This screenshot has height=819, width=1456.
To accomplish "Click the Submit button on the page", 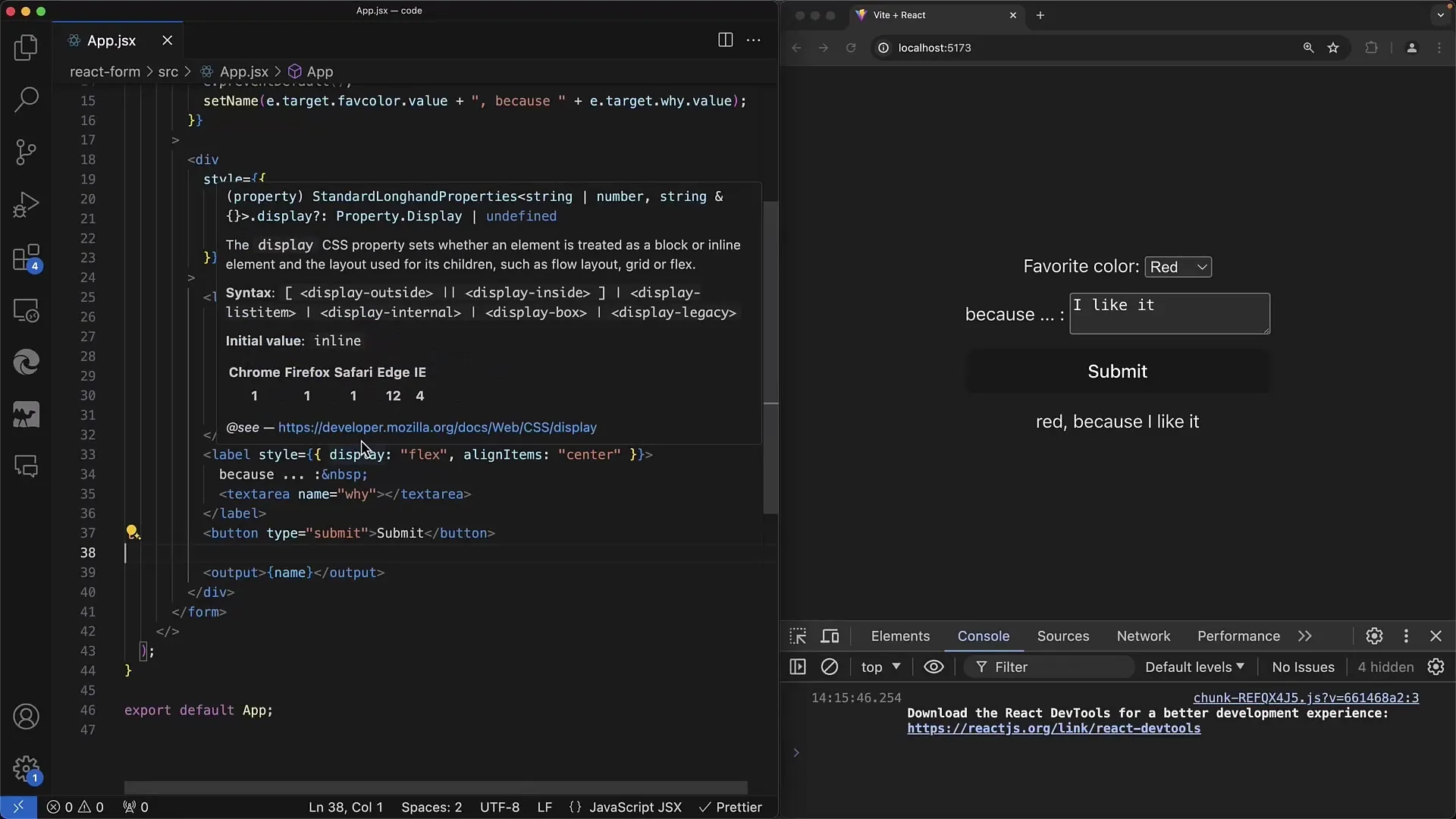I will [x=1117, y=371].
